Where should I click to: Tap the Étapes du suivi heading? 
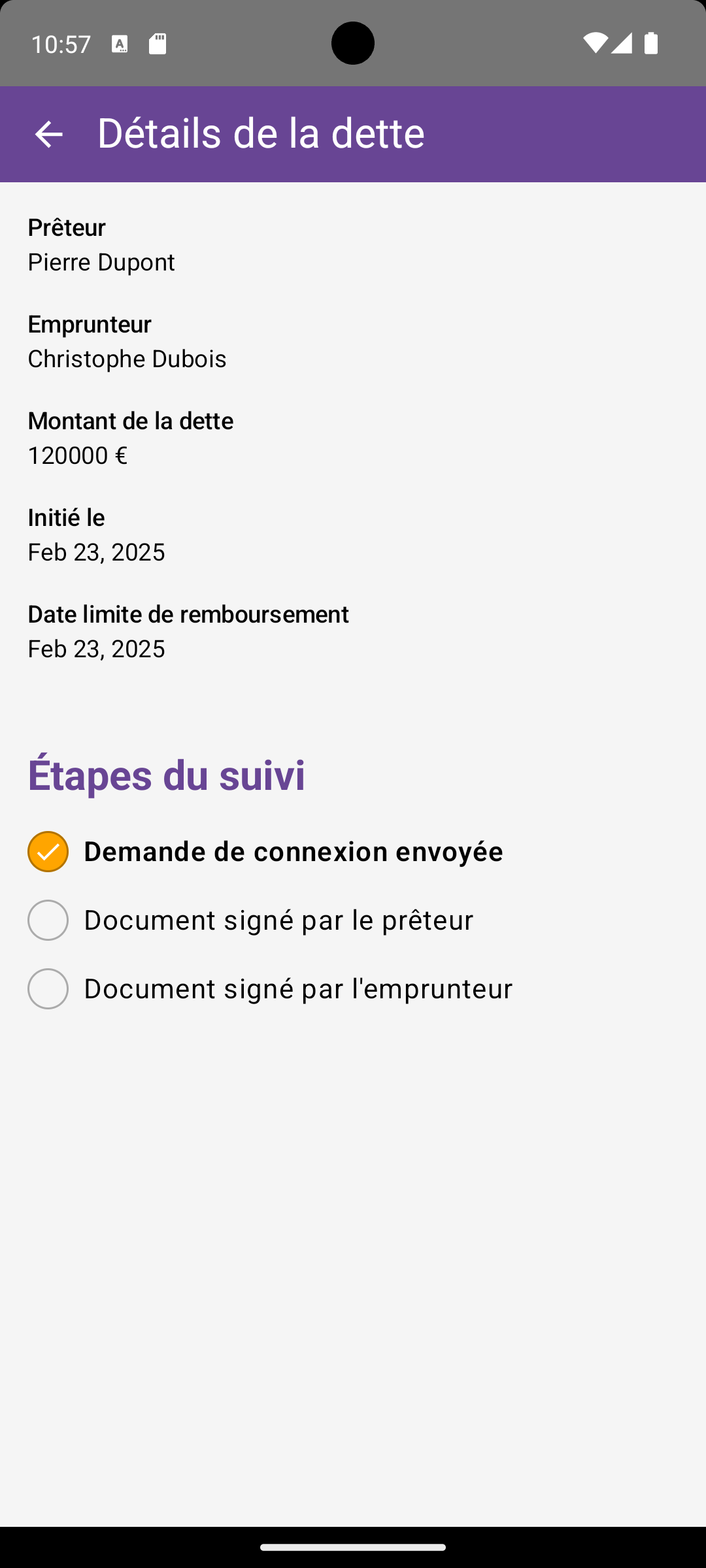pyautogui.click(x=166, y=775)
